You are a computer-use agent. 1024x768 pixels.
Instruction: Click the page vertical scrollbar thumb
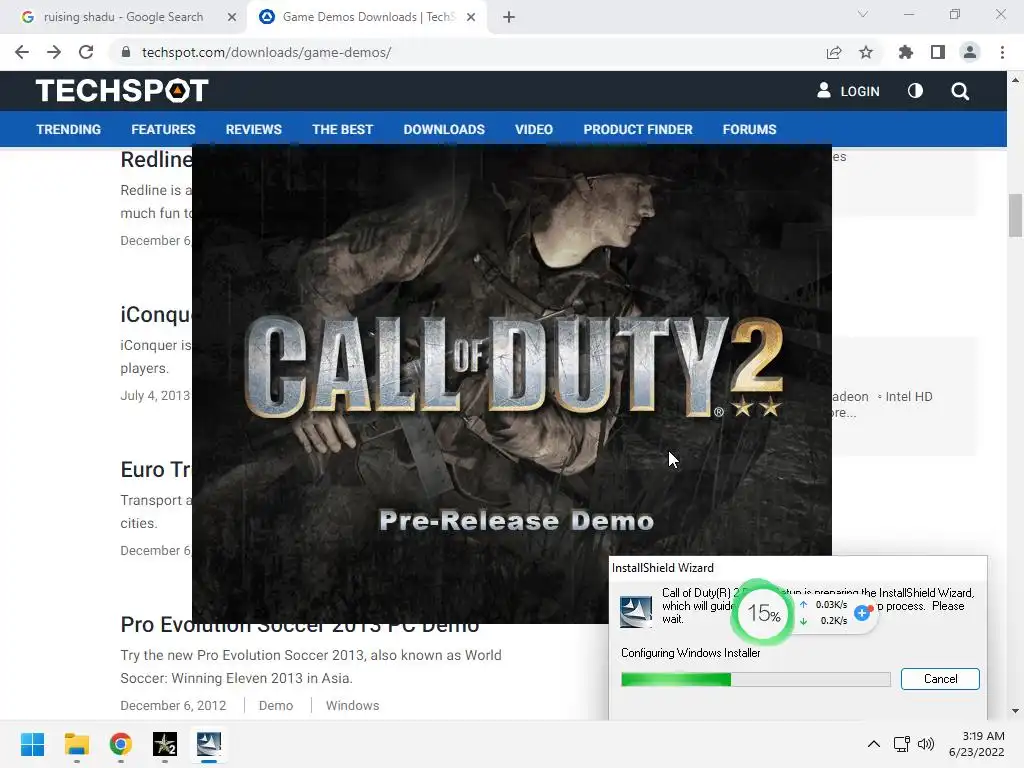point(1015,216)
